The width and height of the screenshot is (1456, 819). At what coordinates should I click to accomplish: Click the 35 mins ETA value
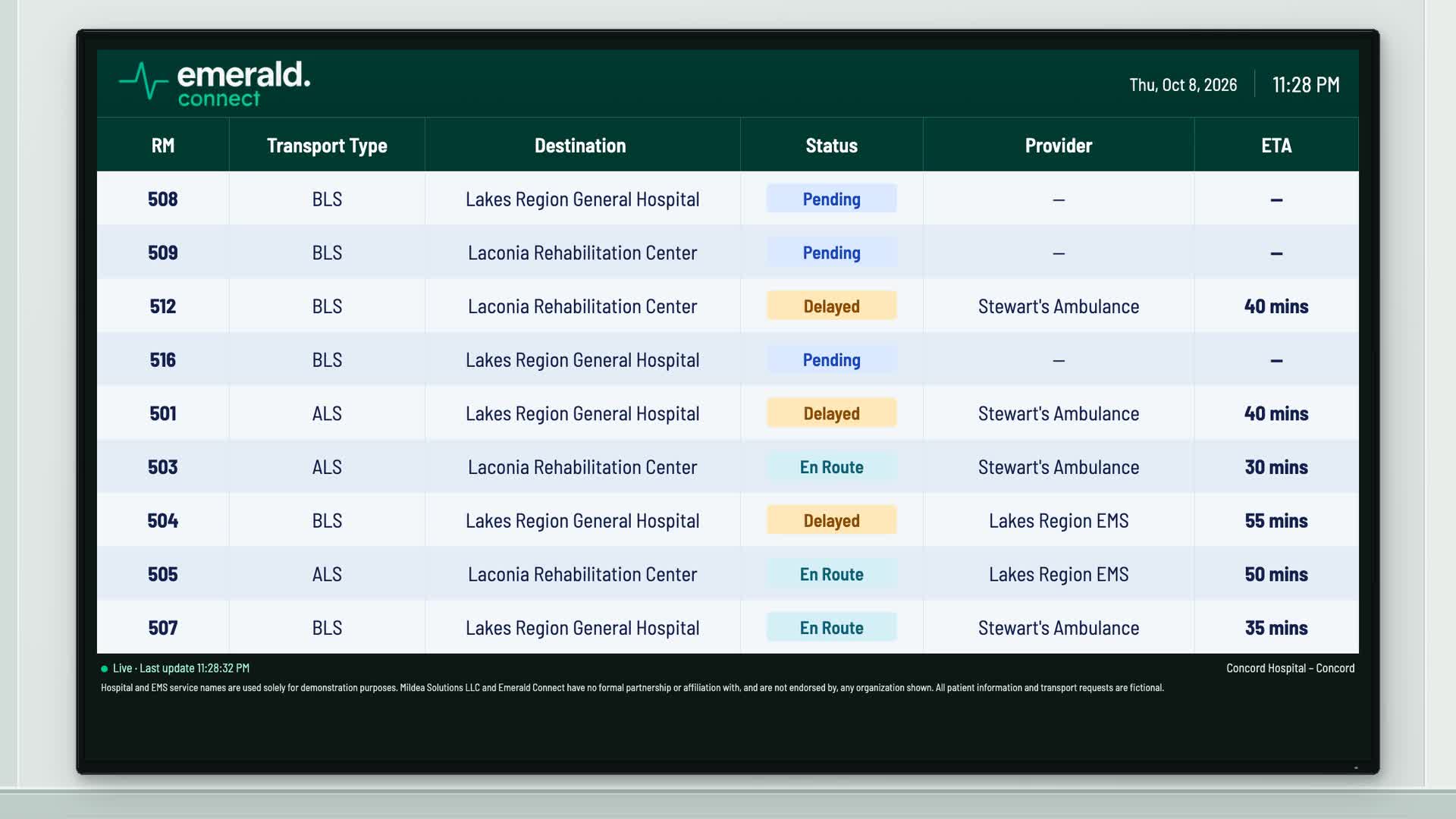(1276, 628)
